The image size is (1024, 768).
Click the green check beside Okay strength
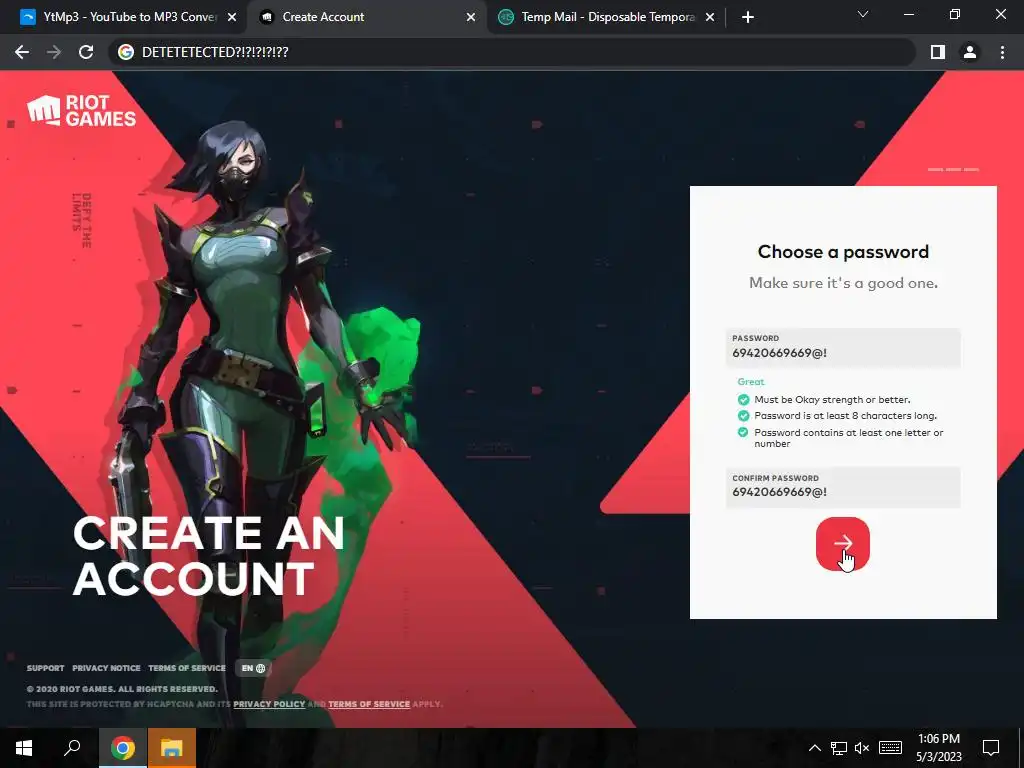point(743,399)
